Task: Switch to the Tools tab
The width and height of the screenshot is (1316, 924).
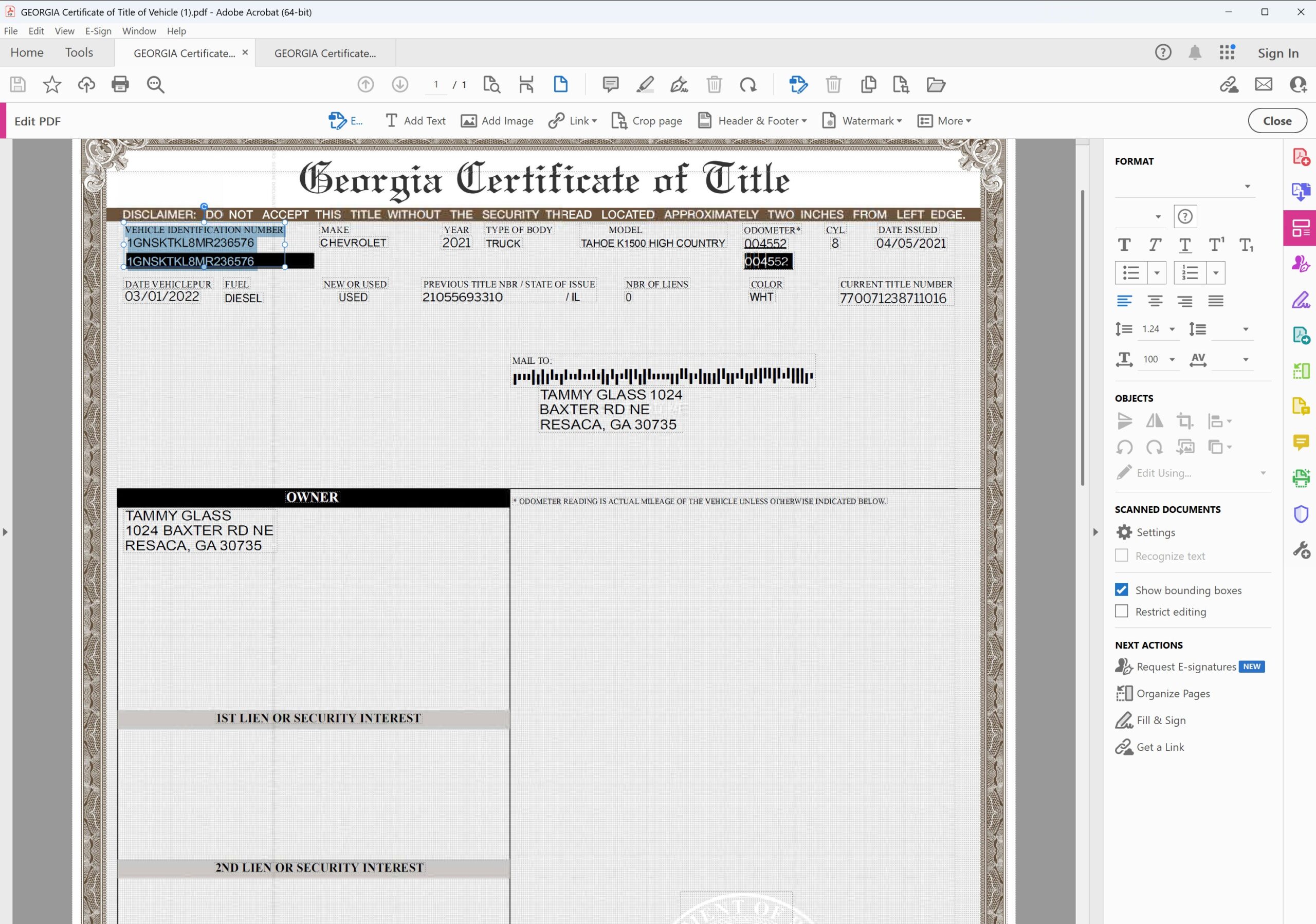Action: 79,53
